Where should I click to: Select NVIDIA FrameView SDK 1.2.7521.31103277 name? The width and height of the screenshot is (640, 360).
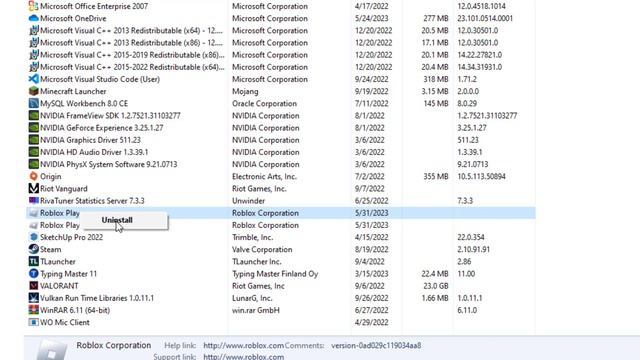point(110,116)
